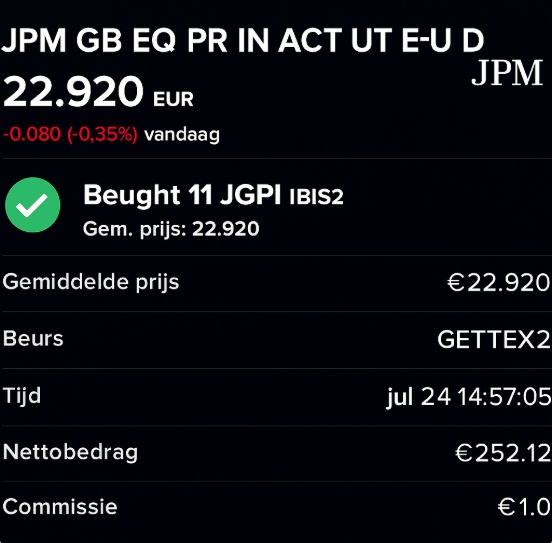Tap the JPM company logo
The width and height of the screenshot is (552, 543).
(507, 73)
